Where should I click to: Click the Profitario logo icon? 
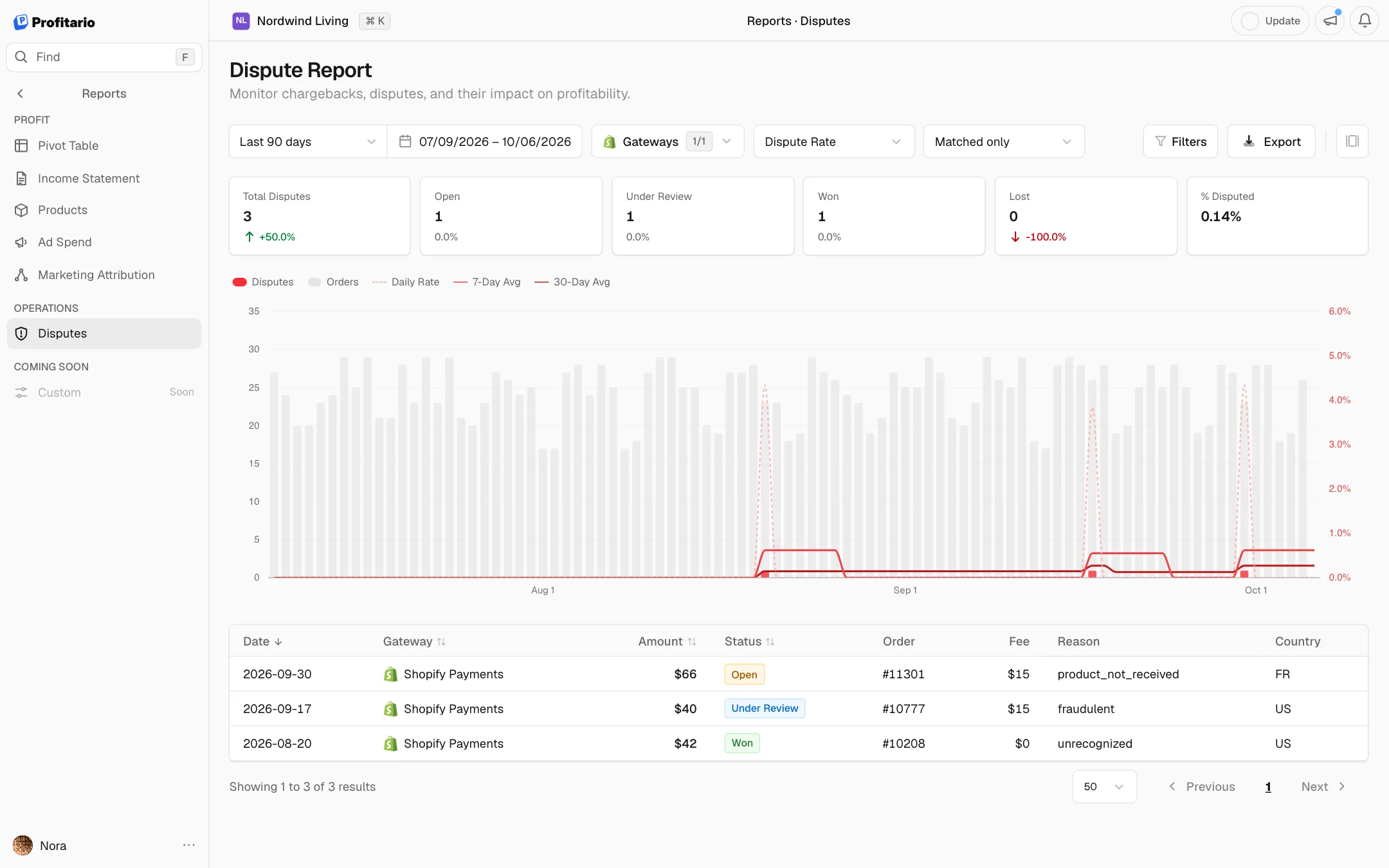pos(21,22)
